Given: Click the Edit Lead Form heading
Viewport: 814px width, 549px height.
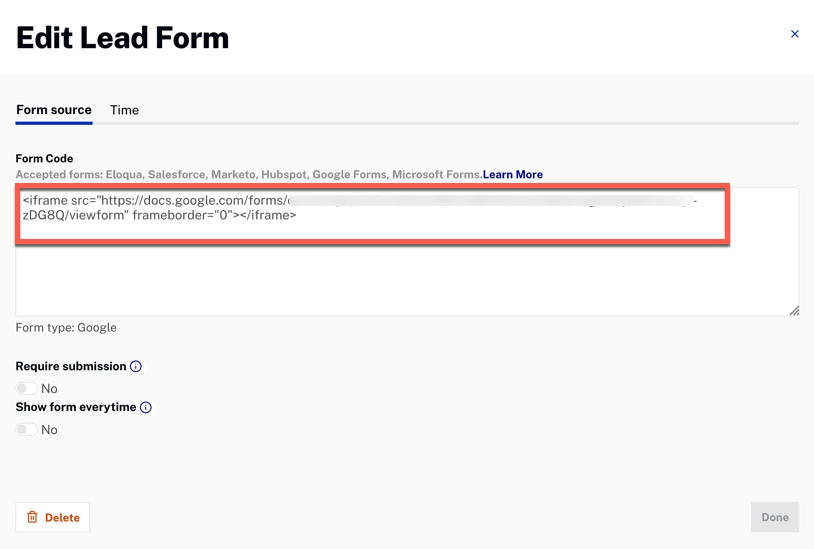Looking at the screenshot, I should 122,38.
